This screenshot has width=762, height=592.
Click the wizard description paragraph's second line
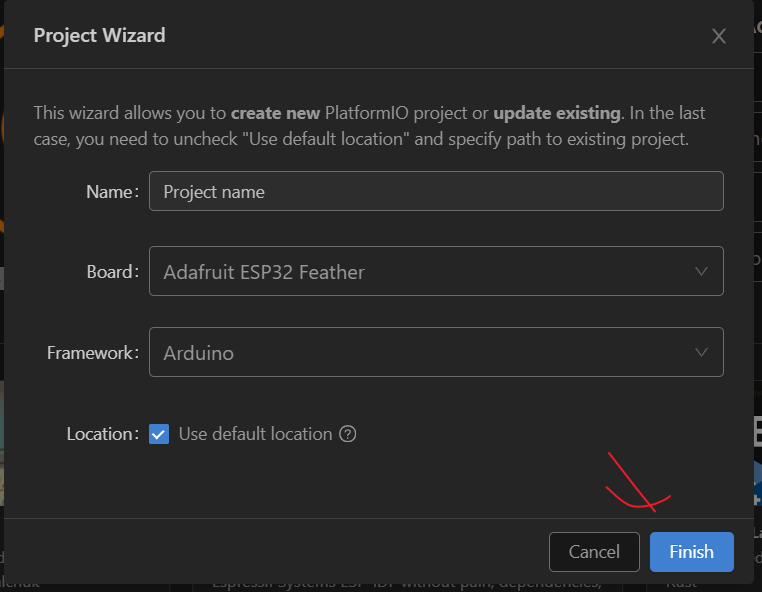click(x=361, y=139)
